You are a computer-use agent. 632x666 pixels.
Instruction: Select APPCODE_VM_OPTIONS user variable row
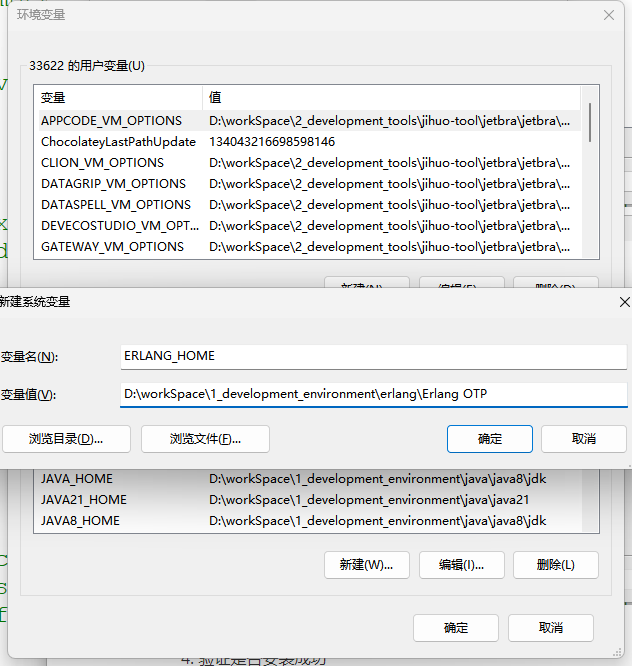(x=112, y=120)
